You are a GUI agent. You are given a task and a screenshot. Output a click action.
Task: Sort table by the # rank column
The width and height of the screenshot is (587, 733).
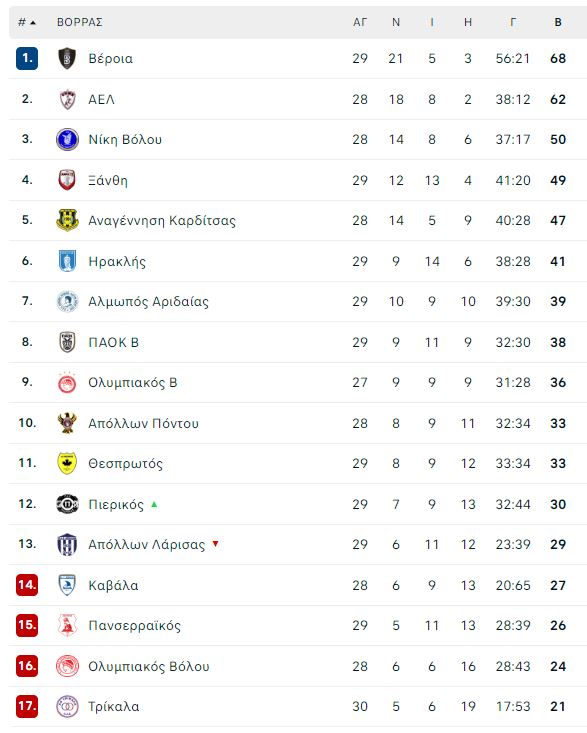[x=27, y=22]
